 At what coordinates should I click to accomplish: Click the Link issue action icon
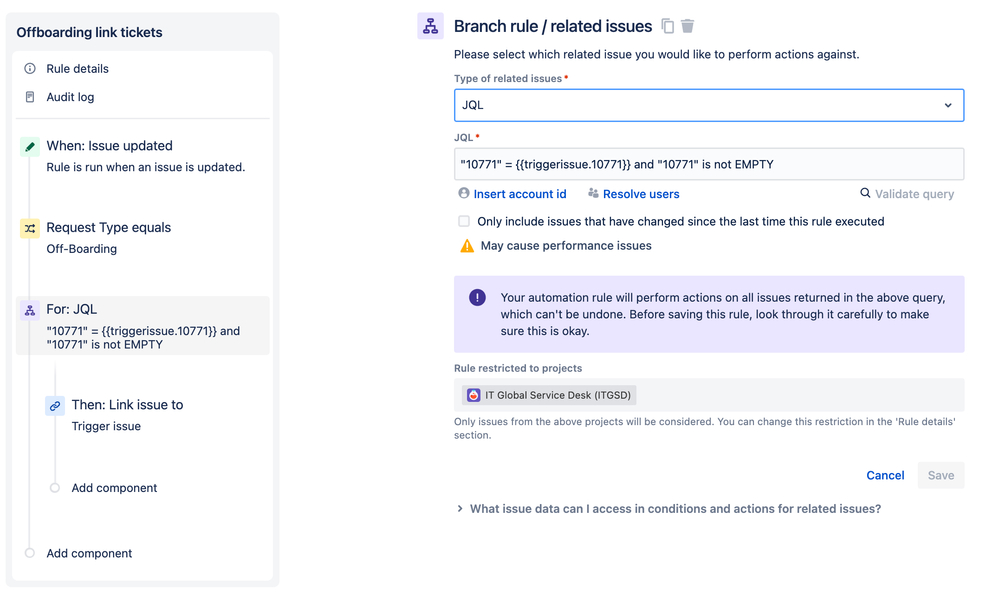(55, 405)
